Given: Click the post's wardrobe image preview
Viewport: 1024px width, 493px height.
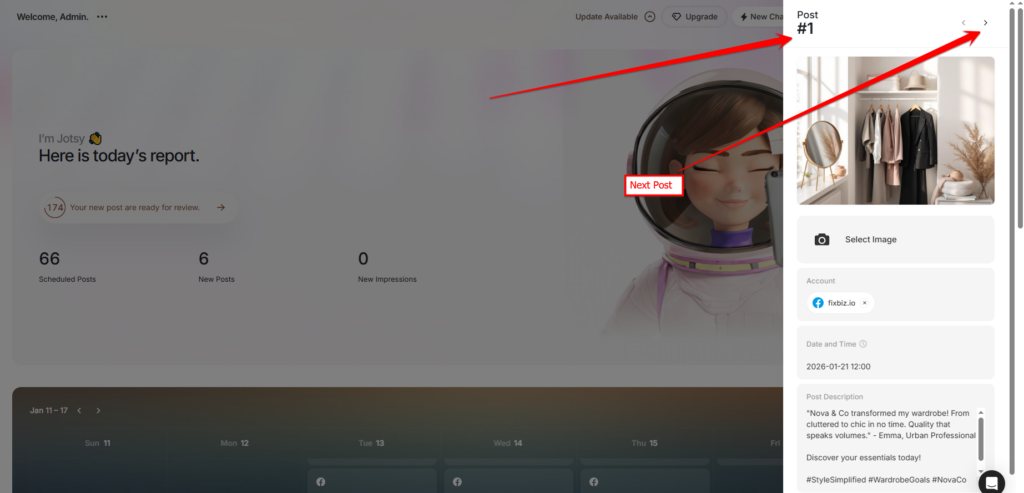Looking at the screenshot, I should click(x=895, y=130).
